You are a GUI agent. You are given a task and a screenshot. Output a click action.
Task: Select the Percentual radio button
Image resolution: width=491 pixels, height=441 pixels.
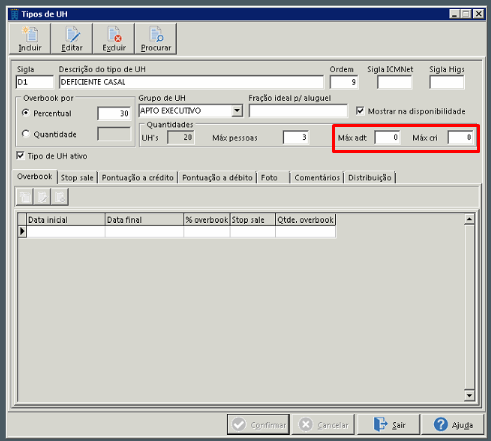click(26, 113)
